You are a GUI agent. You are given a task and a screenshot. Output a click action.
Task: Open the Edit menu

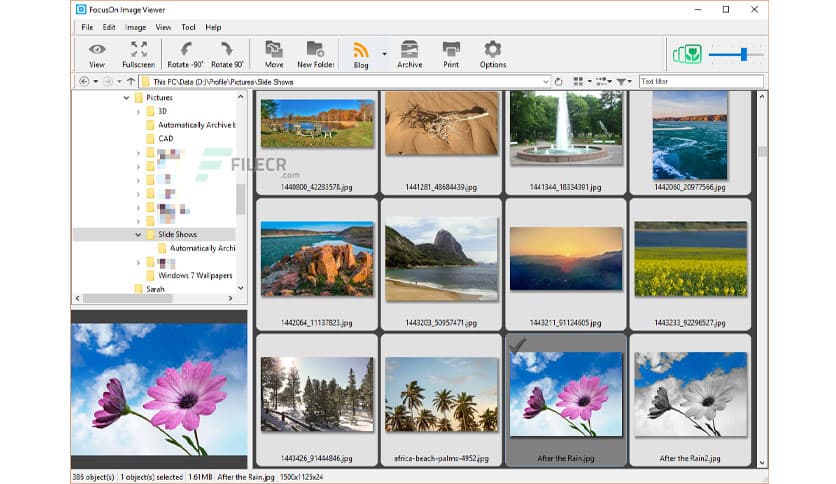point(109,27)
